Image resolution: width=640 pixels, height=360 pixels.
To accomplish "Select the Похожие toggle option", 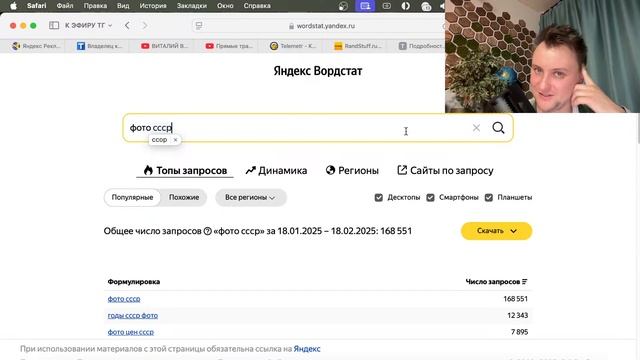I will click(184, 198).
